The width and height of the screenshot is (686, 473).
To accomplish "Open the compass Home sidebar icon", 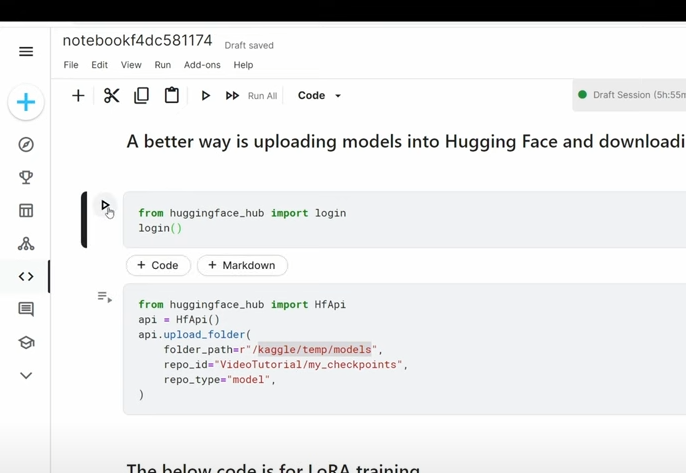I will coord(26,144).
